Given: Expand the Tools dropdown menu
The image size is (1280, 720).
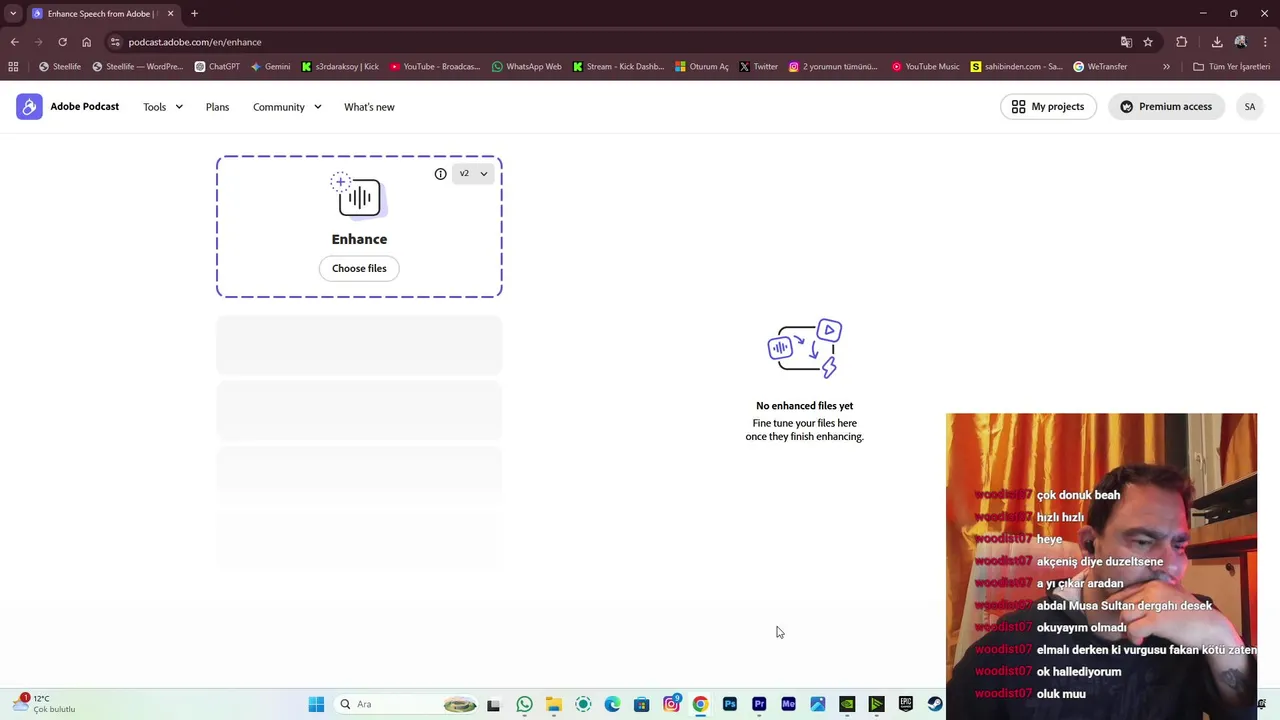Looking at the screenshot, I should (163, 107).
